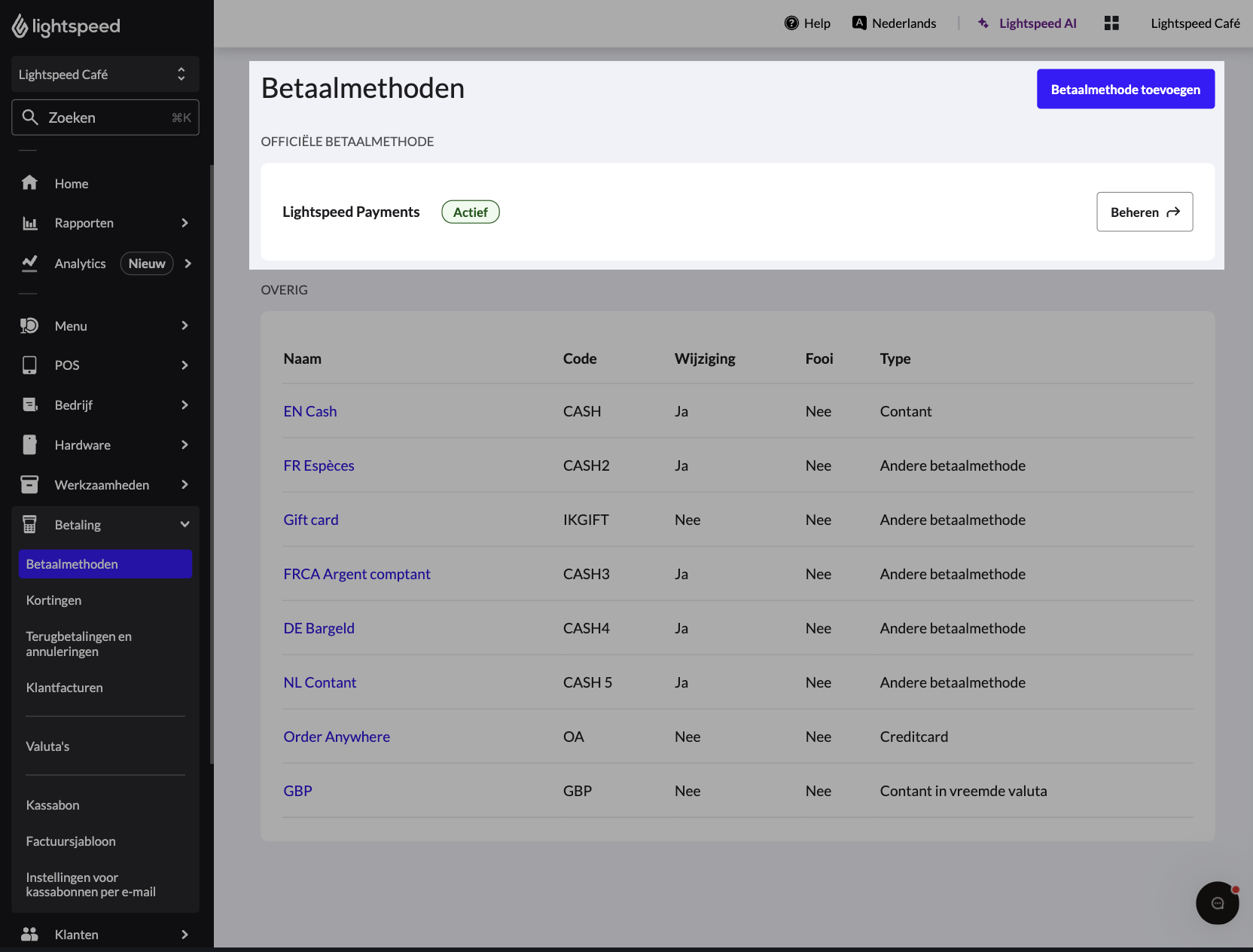
Task: Click the magnifier icon in Zoeken
Action: point(30,117)
